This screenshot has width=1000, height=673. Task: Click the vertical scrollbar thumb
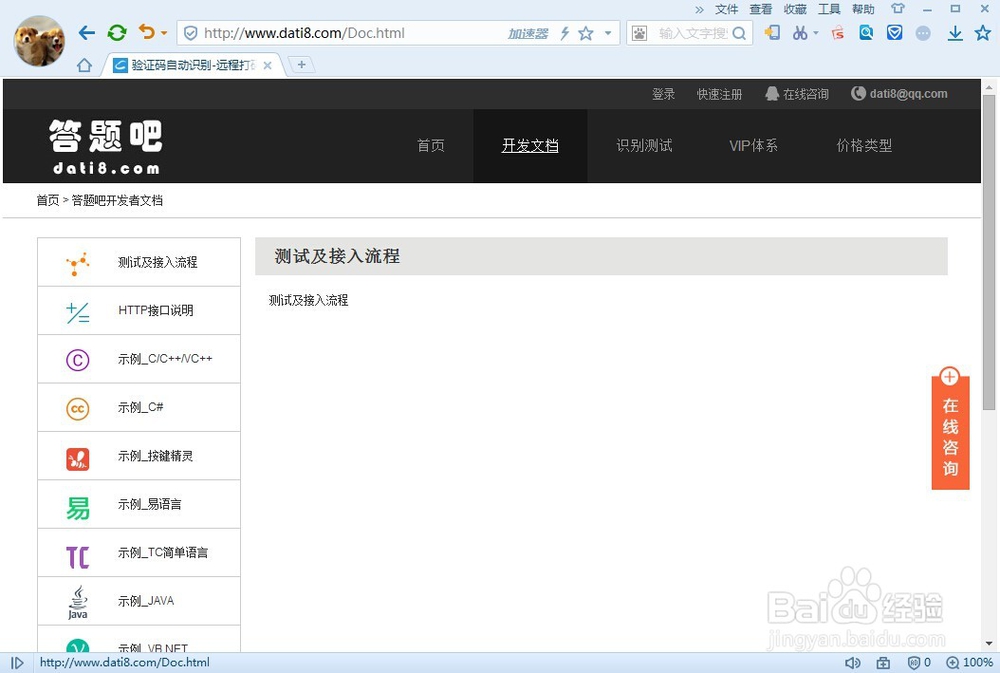click(989, 252)
